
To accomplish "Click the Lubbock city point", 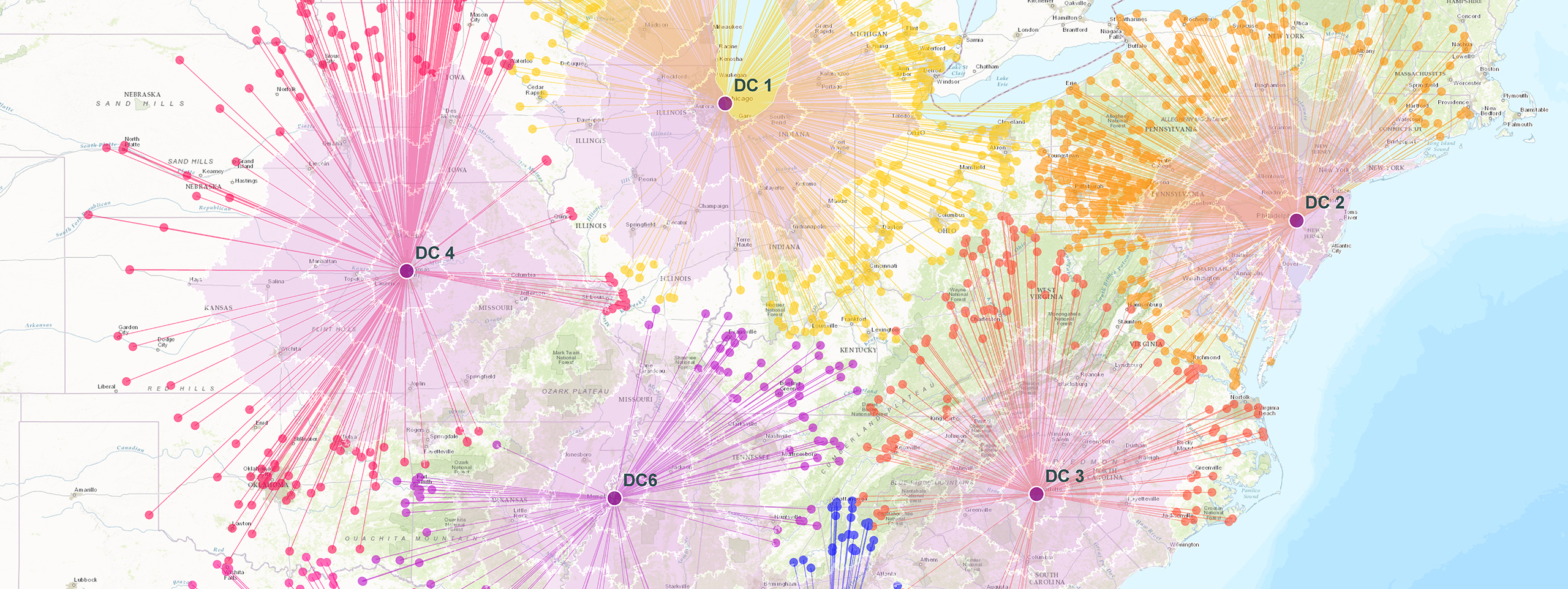I will pyautogui.click(x=74, y=585).
